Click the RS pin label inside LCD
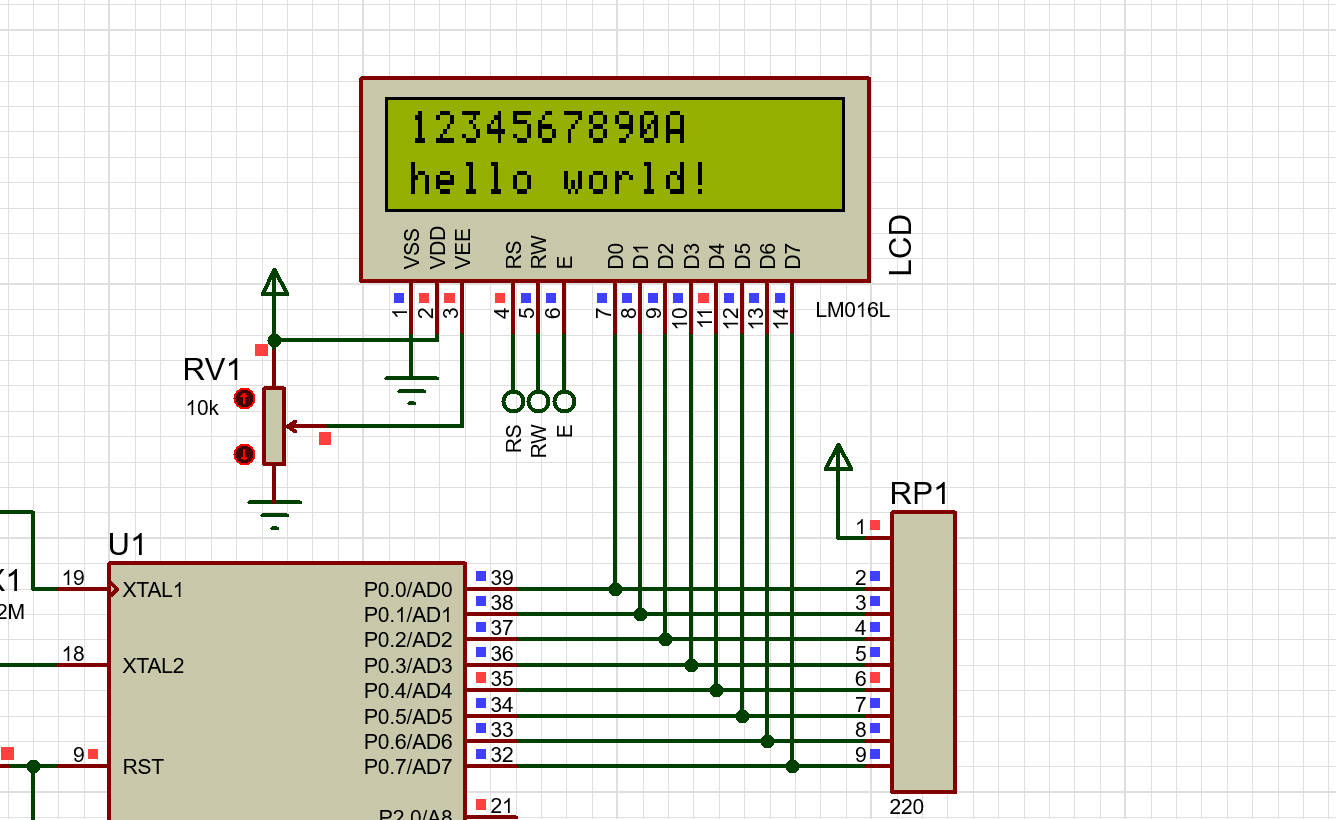Viewport: 1337px width, 820px height. pyautogui.click(x=513, y=255)
